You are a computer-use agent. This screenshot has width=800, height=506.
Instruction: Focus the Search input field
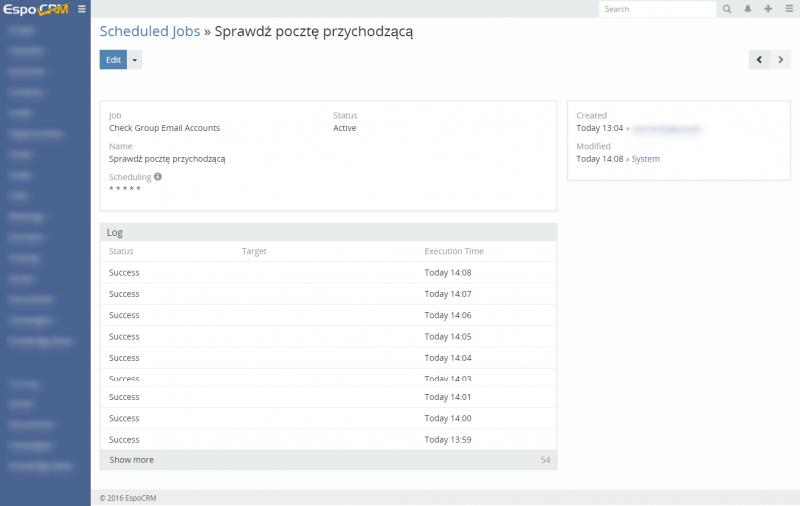pos(657,9)
